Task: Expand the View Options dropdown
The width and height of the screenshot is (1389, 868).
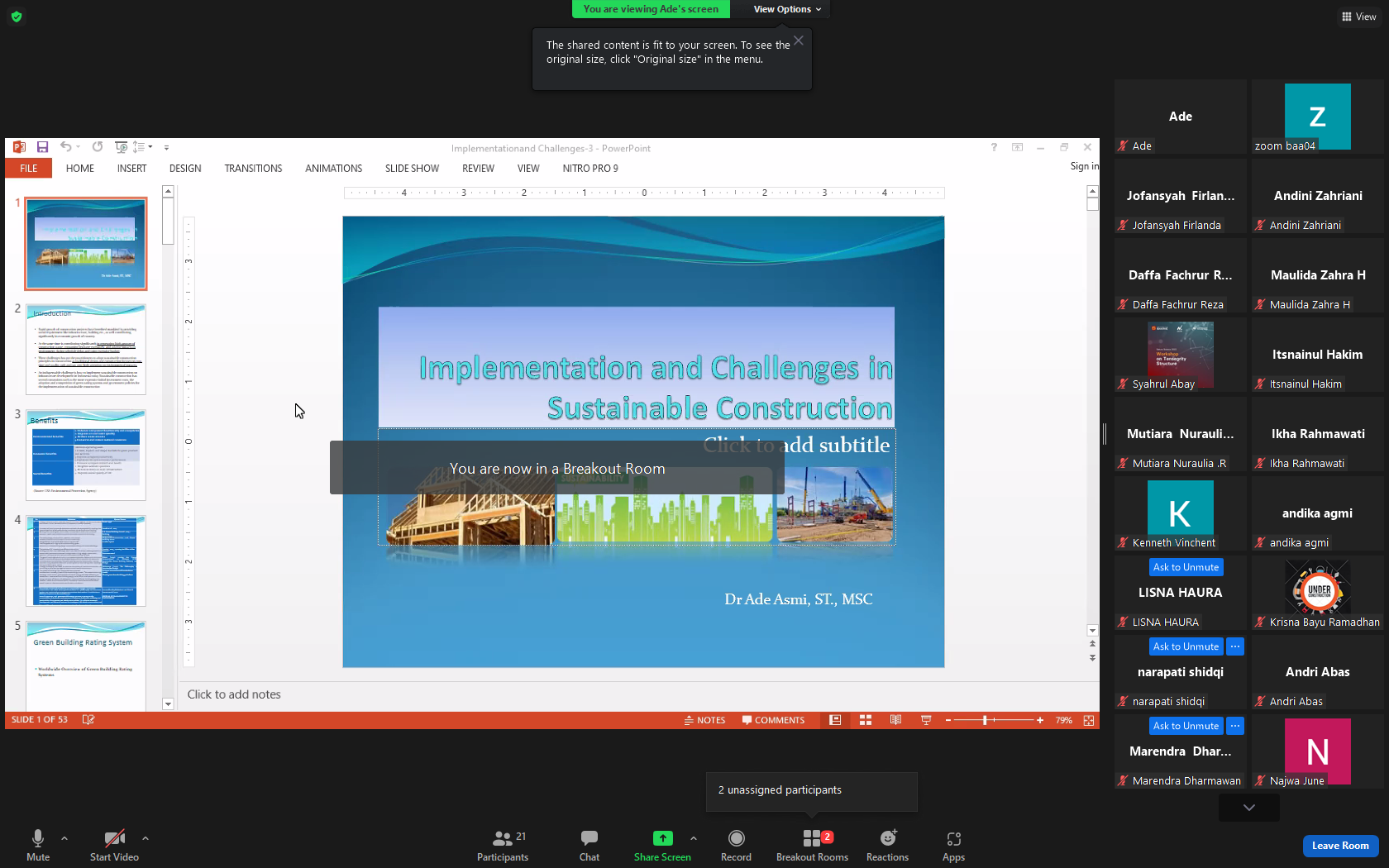Action: pyautogui.click(x=787, y=9)
